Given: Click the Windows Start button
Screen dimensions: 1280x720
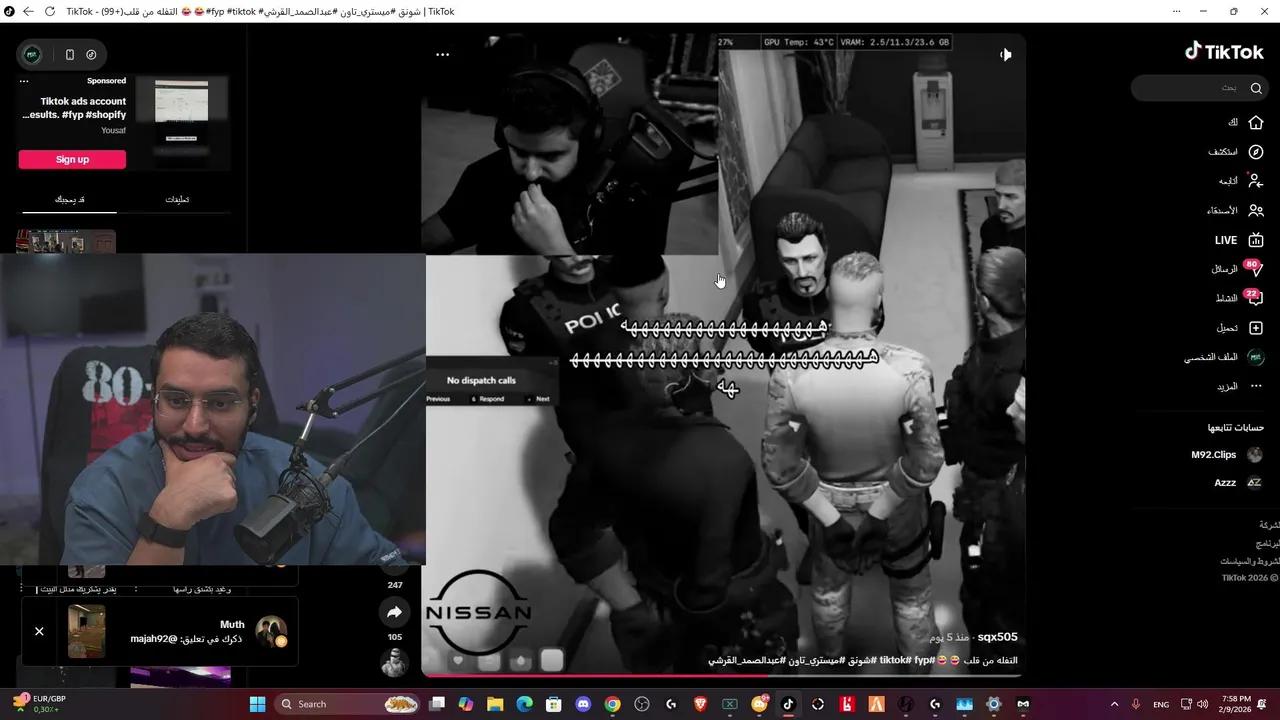Looking at the screenshot, I should point(257,704).
